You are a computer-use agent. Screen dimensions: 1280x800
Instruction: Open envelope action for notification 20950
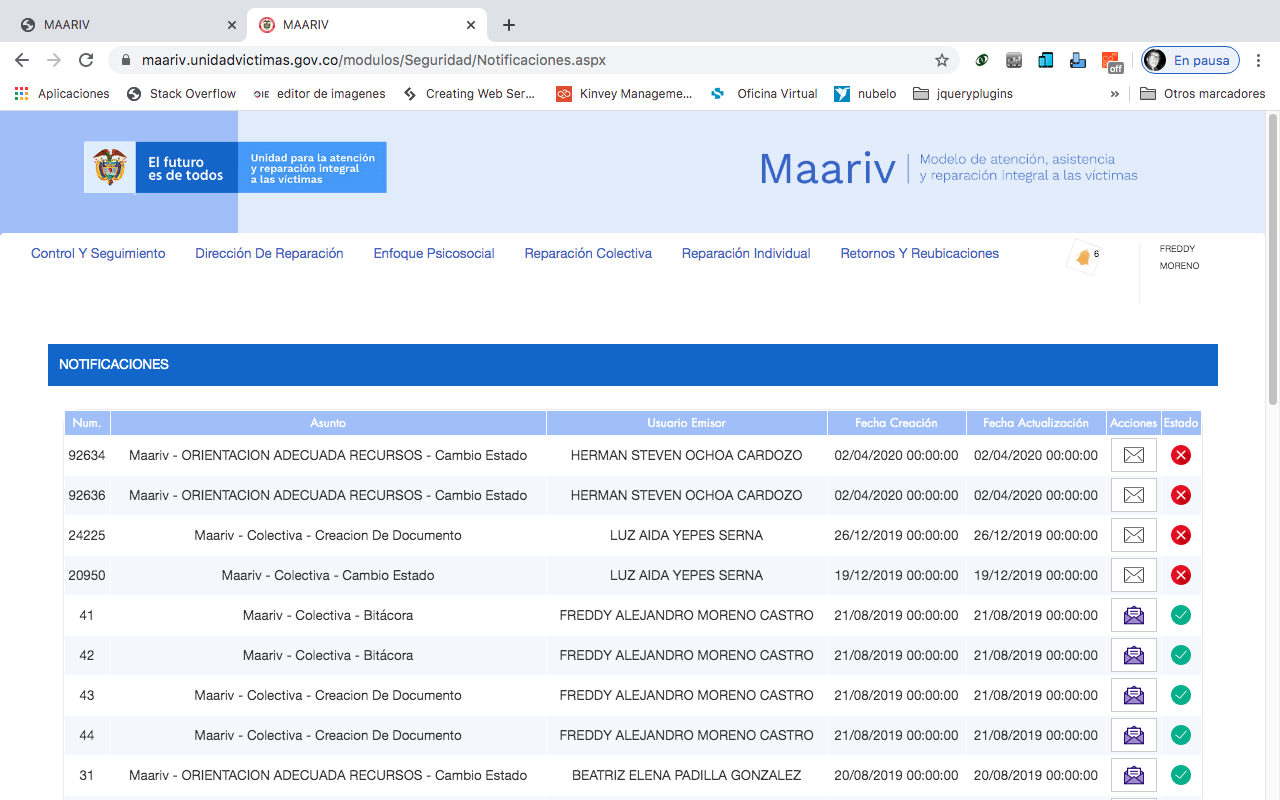point(1134,575)
